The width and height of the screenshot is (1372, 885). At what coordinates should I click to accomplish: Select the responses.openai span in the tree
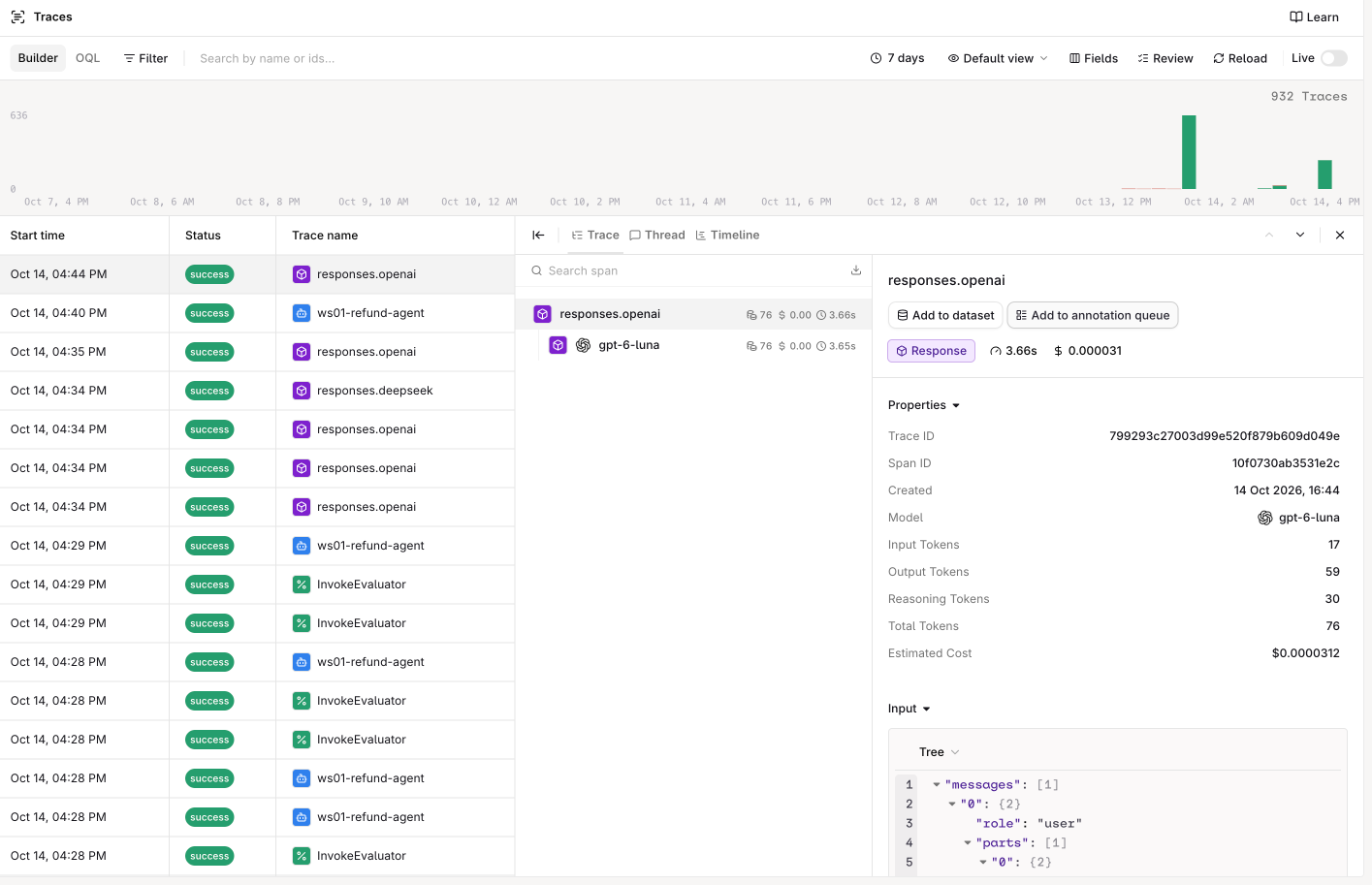pos(694,314)
